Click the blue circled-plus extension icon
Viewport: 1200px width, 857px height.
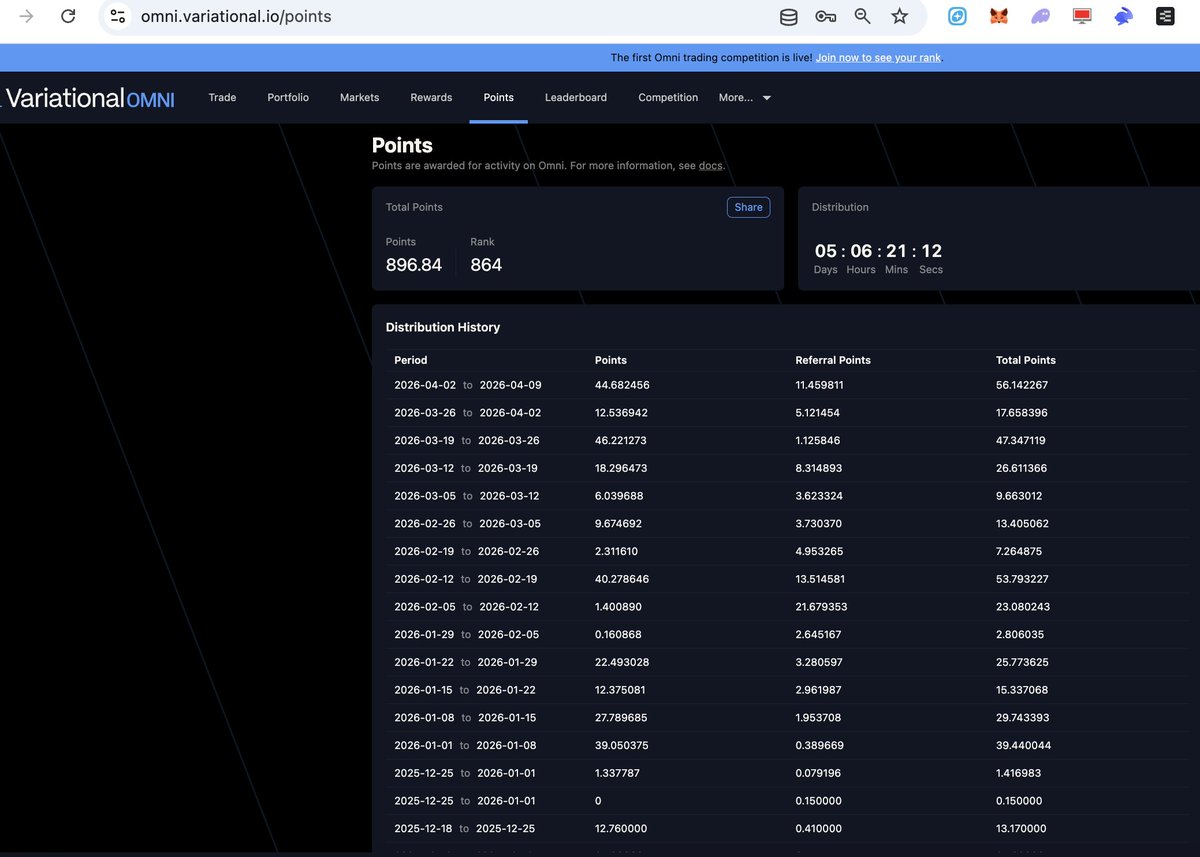[957, 16]
